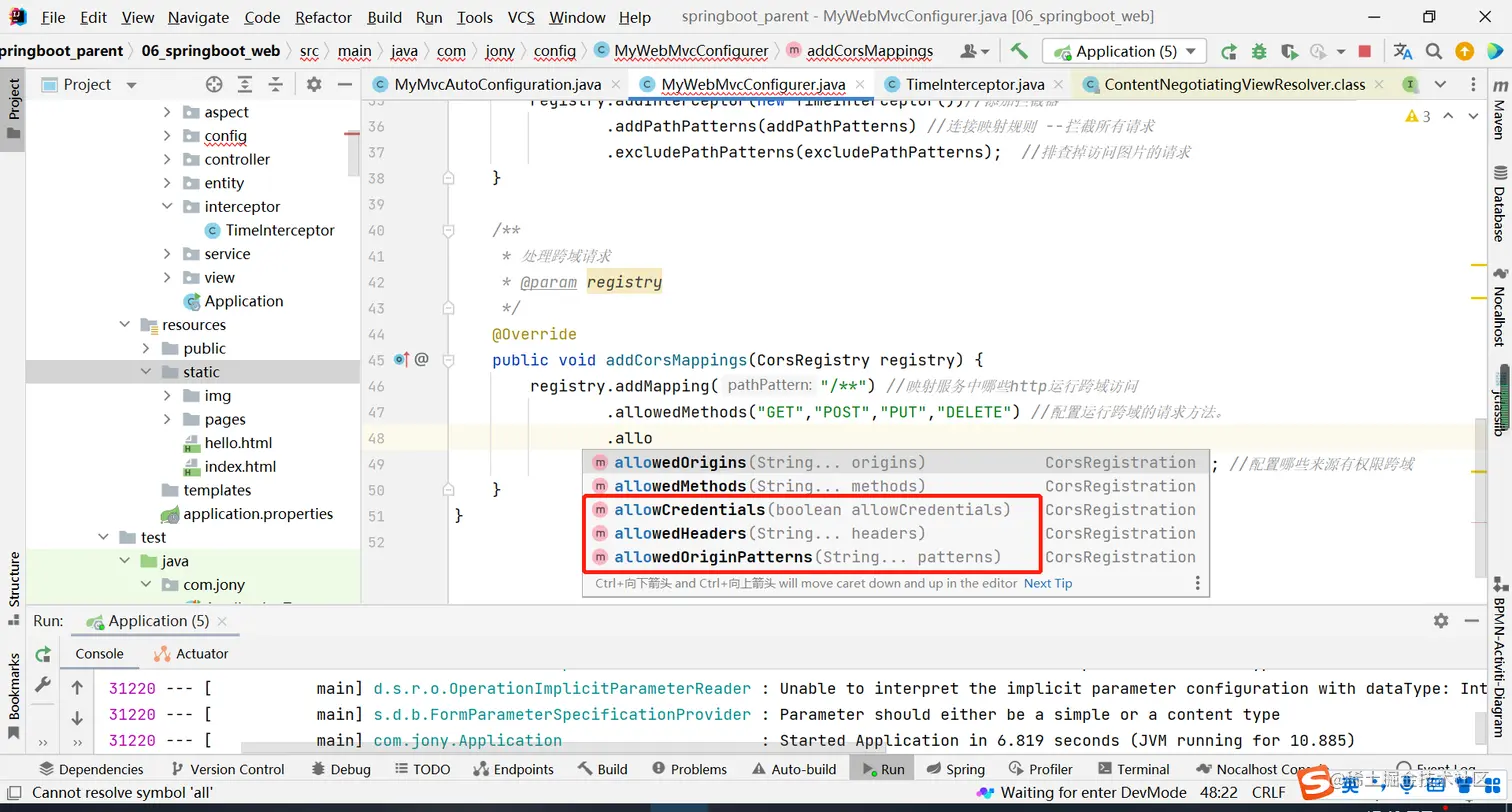The height and width of the screenshot is (812, 1512).
Task: Close the MyMvcAutoConfiguration.java tab
Action: (614, 85)
